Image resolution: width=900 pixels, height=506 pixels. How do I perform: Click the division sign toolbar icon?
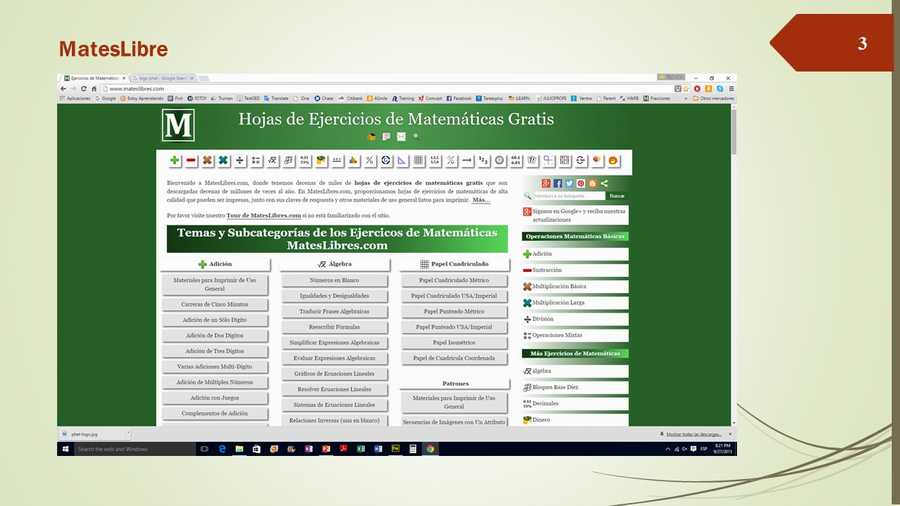[240, 161]
